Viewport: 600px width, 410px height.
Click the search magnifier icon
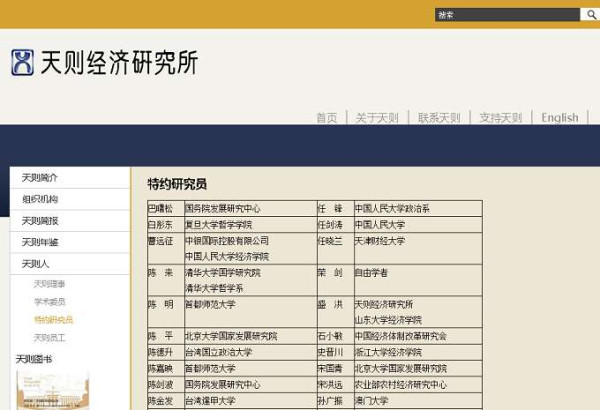591,15
